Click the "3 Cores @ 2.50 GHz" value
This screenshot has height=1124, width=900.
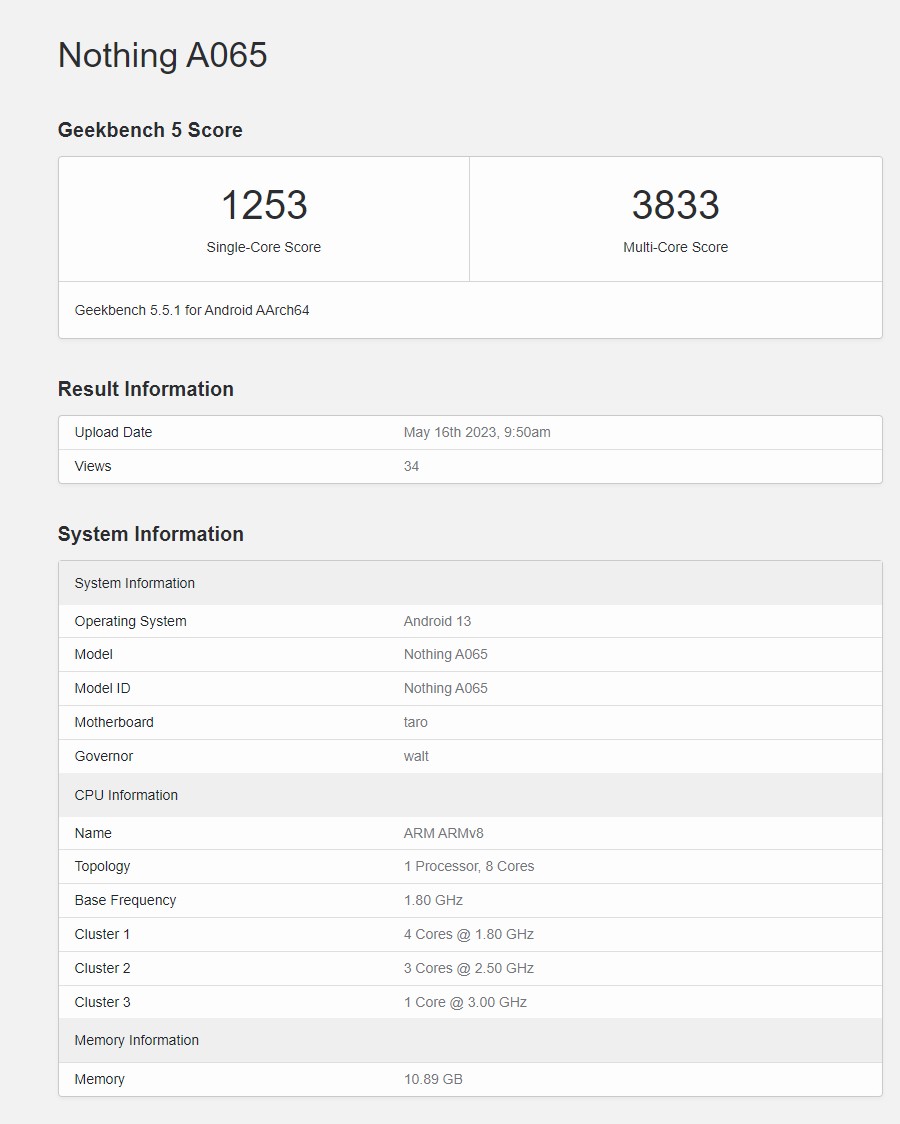pos(469,968)
